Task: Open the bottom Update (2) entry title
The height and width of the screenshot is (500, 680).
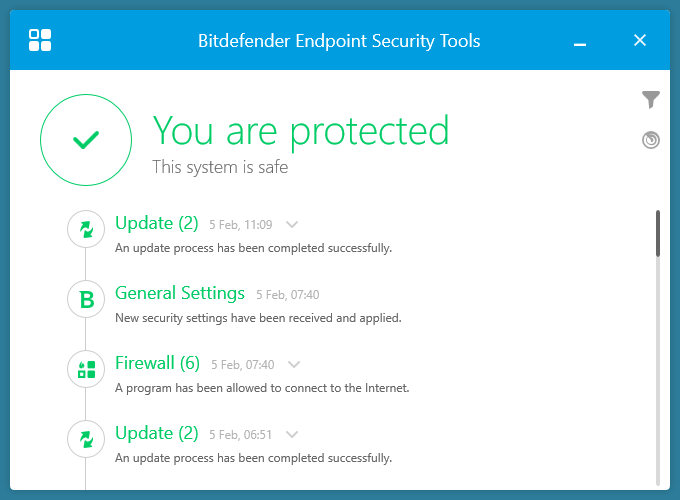Action: point(158,433)
